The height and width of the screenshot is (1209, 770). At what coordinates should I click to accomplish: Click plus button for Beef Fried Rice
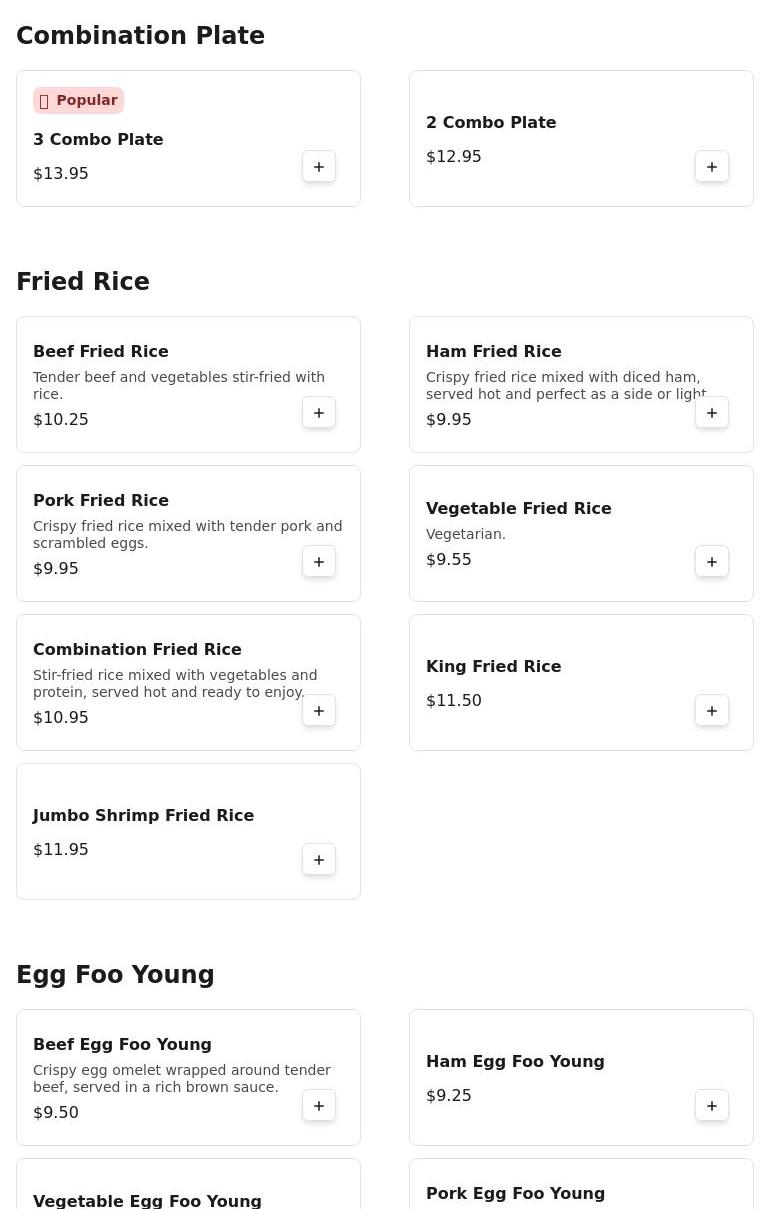pyautogui.click(x=319, y=413)
